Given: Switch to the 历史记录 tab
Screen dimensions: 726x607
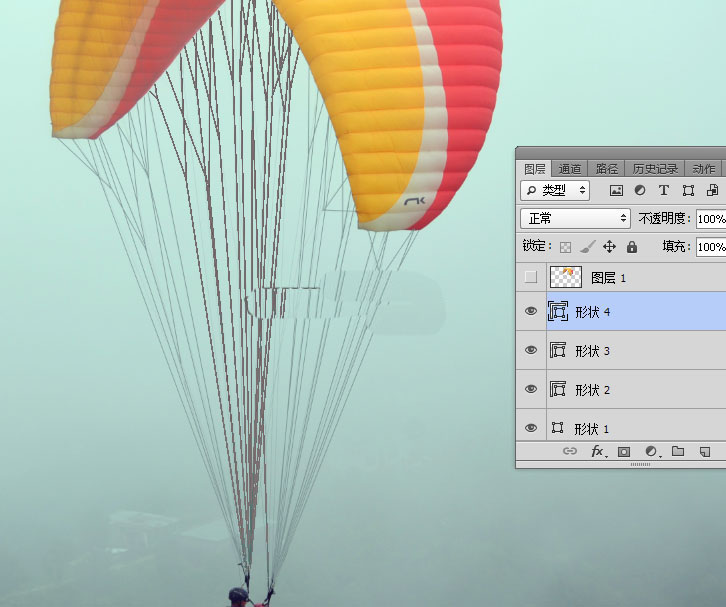Looking at the screenshot, I should point(655,169).
